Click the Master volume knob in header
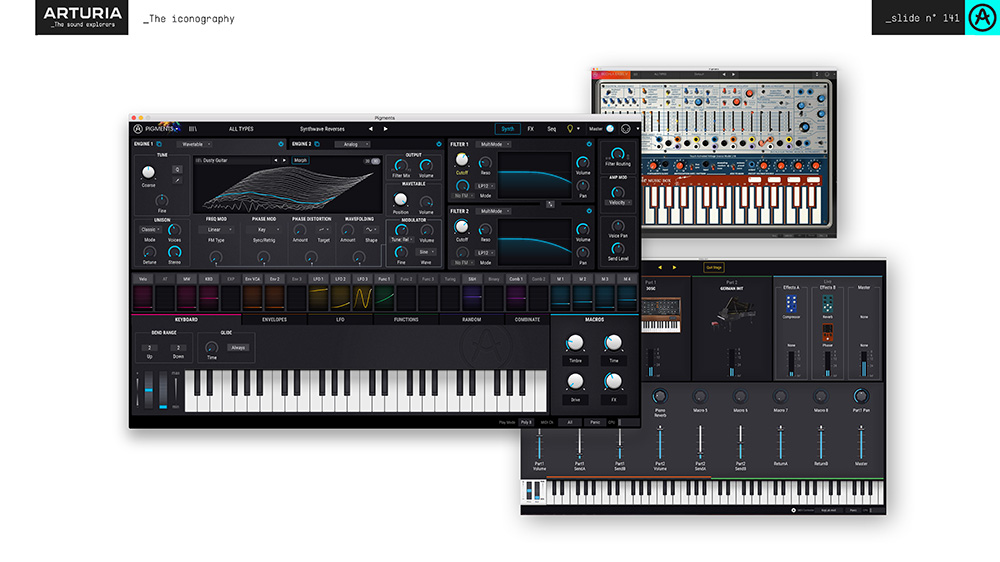 pyautogui.click(x=610, y=129)
